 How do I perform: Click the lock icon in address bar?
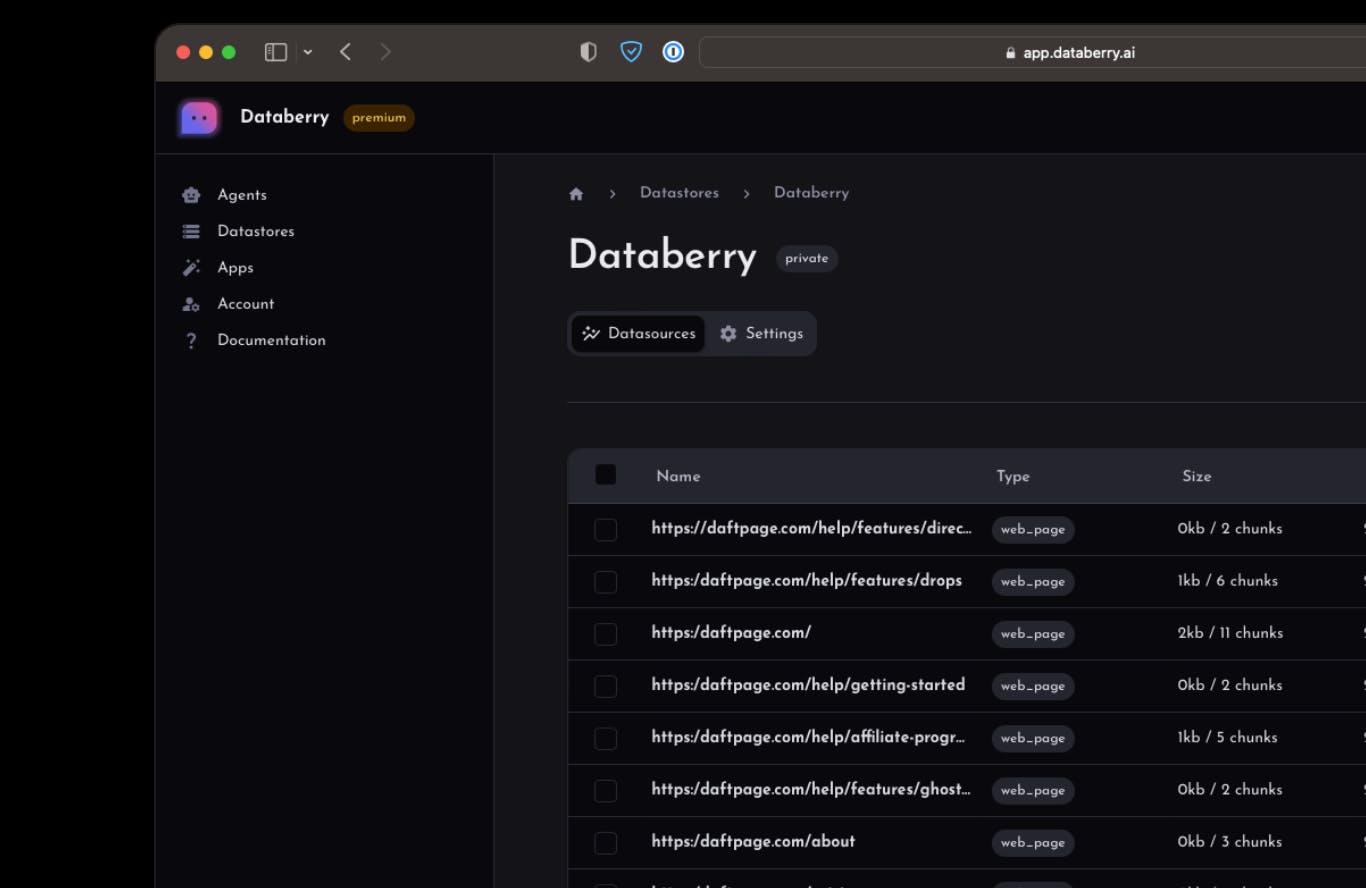coord(1010,53)
